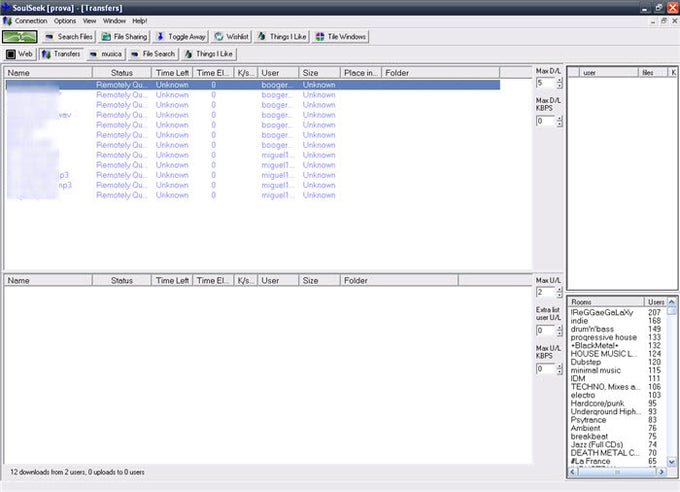
Task: Open the View menu
Action: [89, 21]
